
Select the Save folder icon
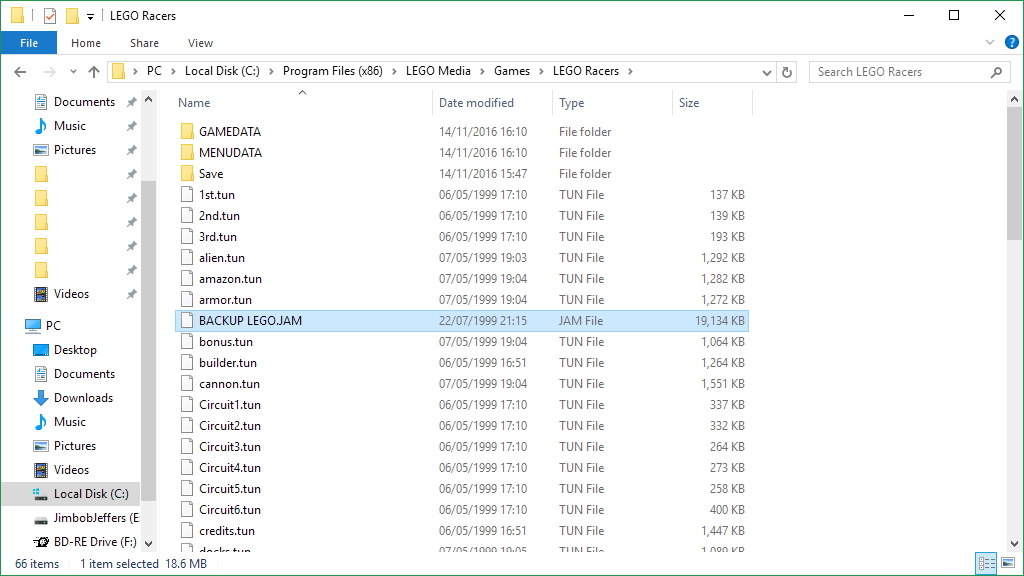[187, 174]
